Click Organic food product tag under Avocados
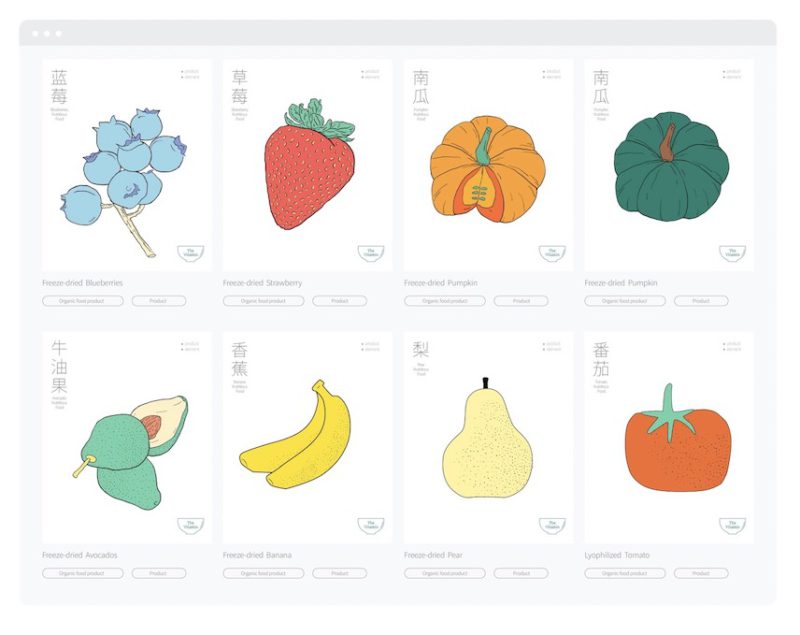Viewport: 800px width, 635px height. [83, 573]
